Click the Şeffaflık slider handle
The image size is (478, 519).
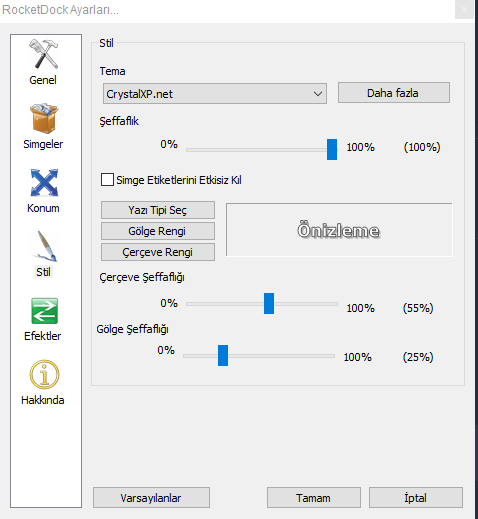[332, 150]
